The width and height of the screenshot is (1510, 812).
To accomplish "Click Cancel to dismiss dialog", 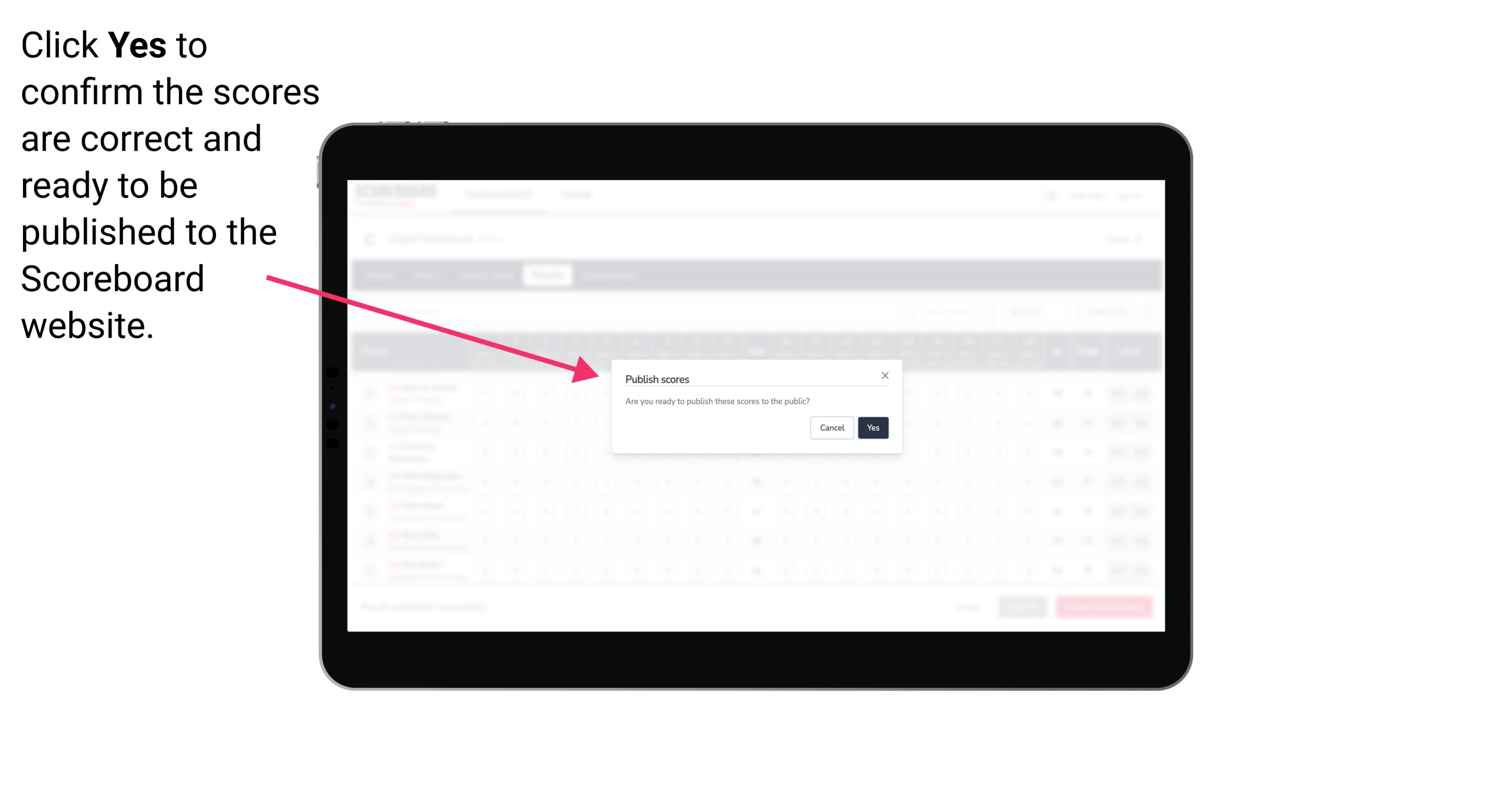I will click(x=832, y=427).
